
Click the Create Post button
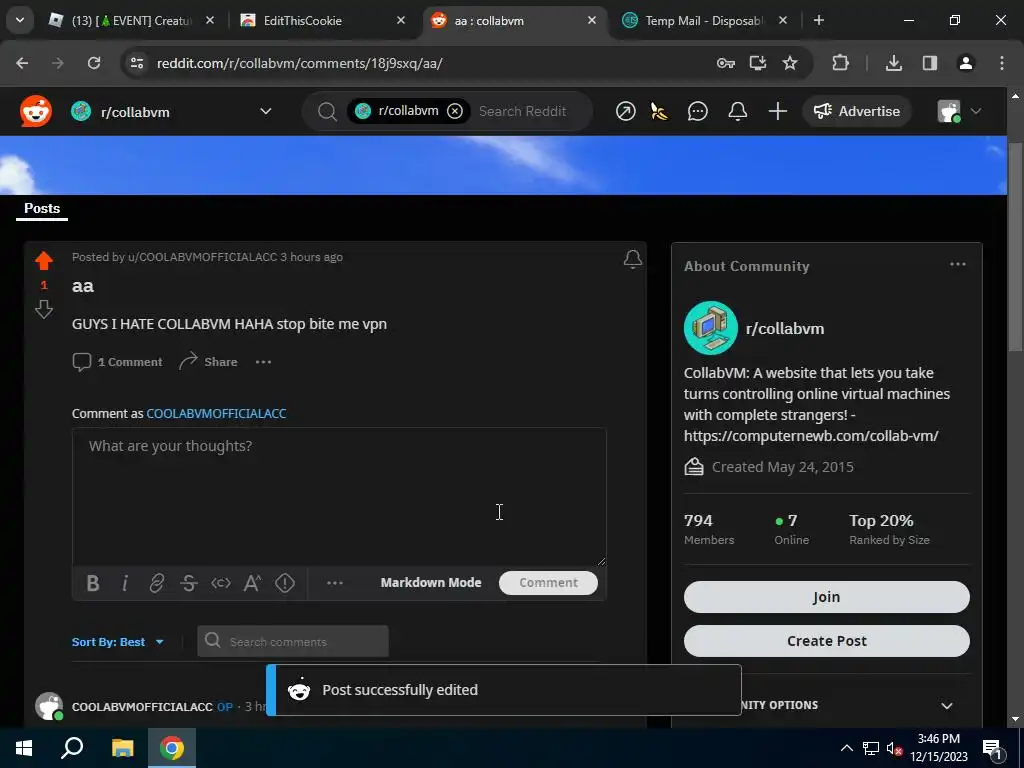pos(826,641)
